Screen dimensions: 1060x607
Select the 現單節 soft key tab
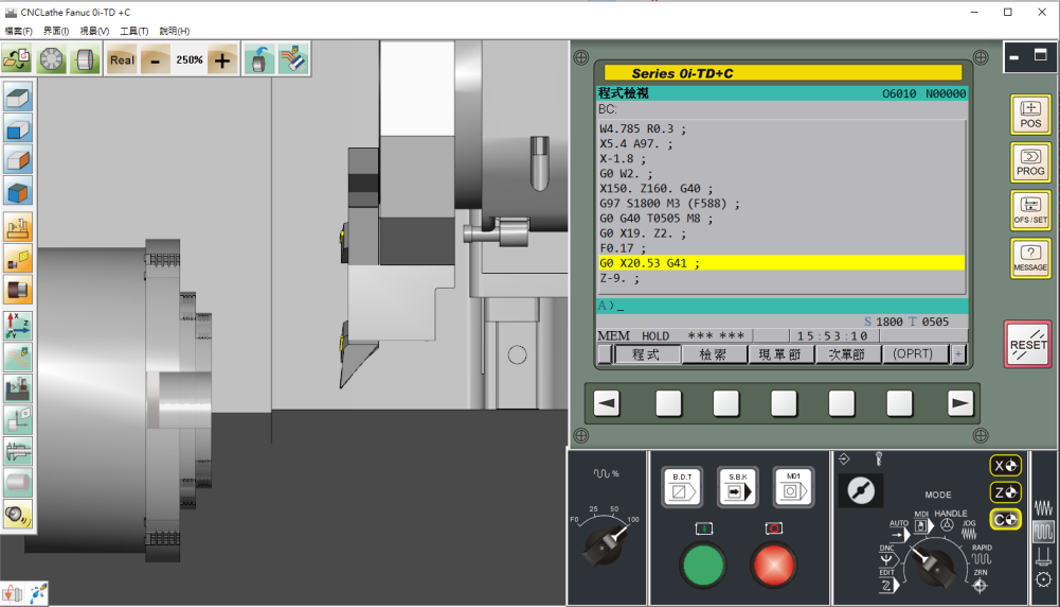coord(780,354)
